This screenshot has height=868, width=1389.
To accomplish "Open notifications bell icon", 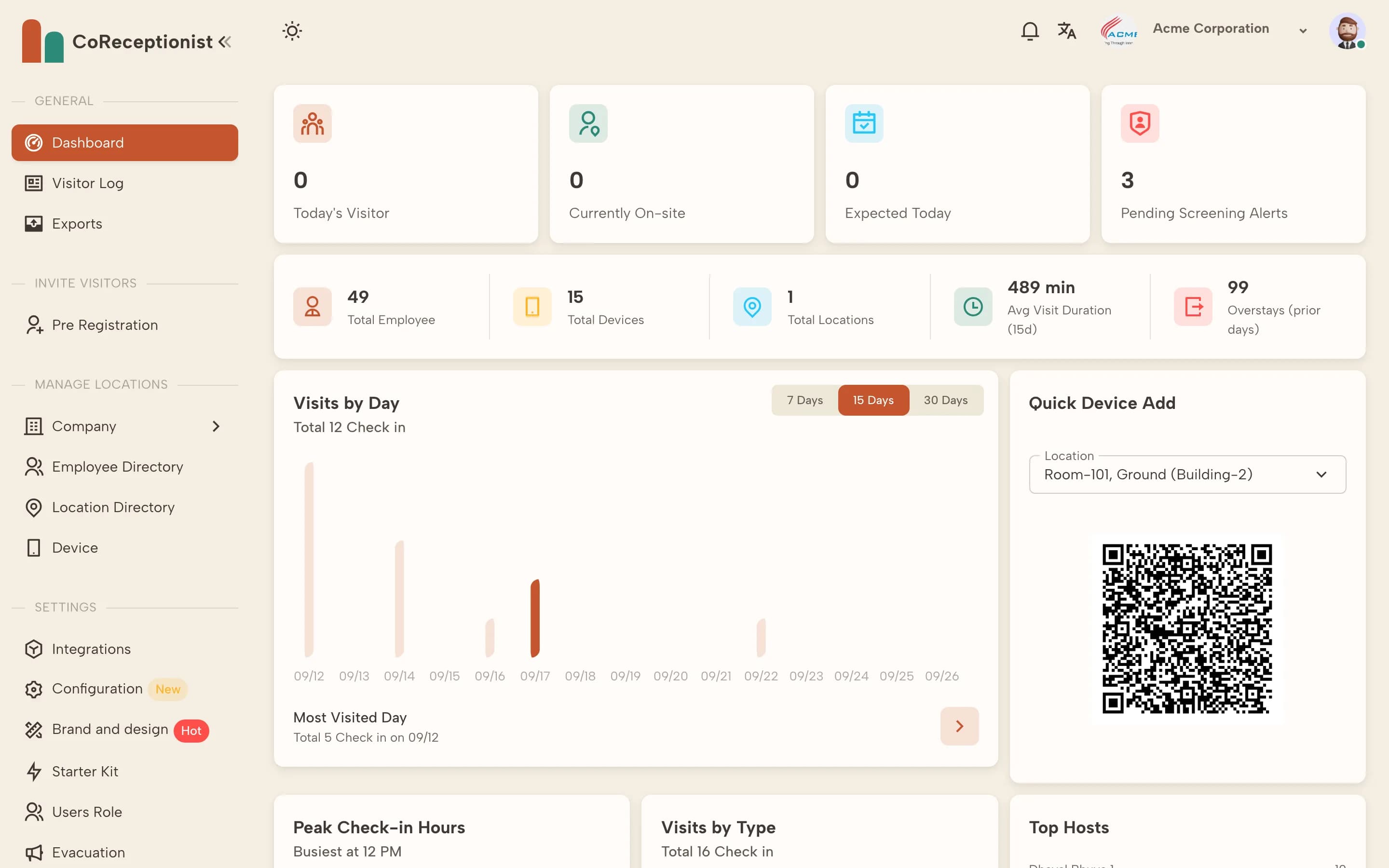I will (x=1030, y=31).
